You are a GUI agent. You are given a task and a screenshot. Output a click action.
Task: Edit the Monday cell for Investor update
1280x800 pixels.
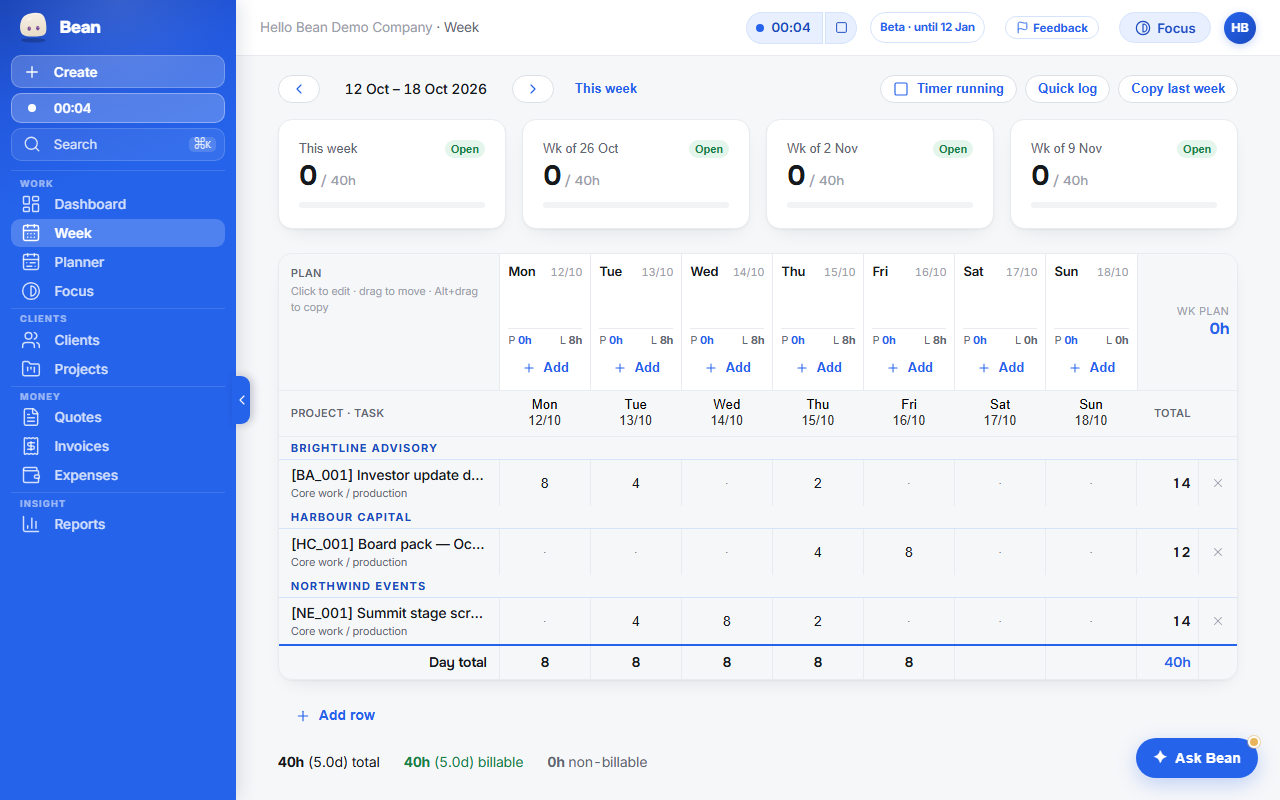(x=545, y=483)
